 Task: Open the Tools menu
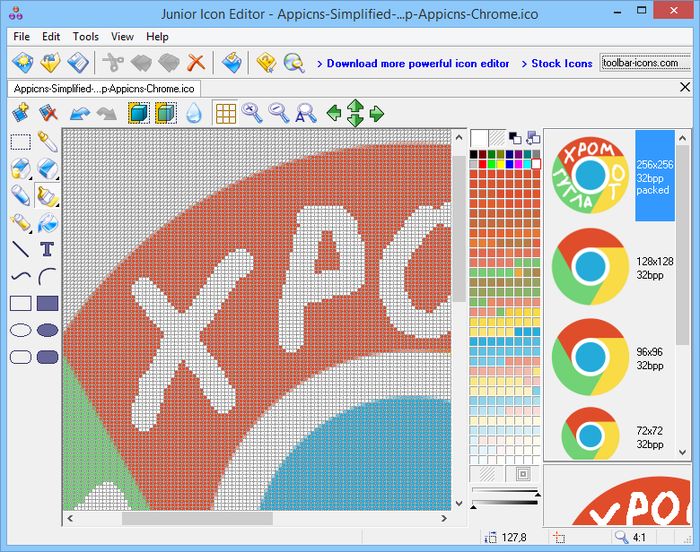pos(86,37)
